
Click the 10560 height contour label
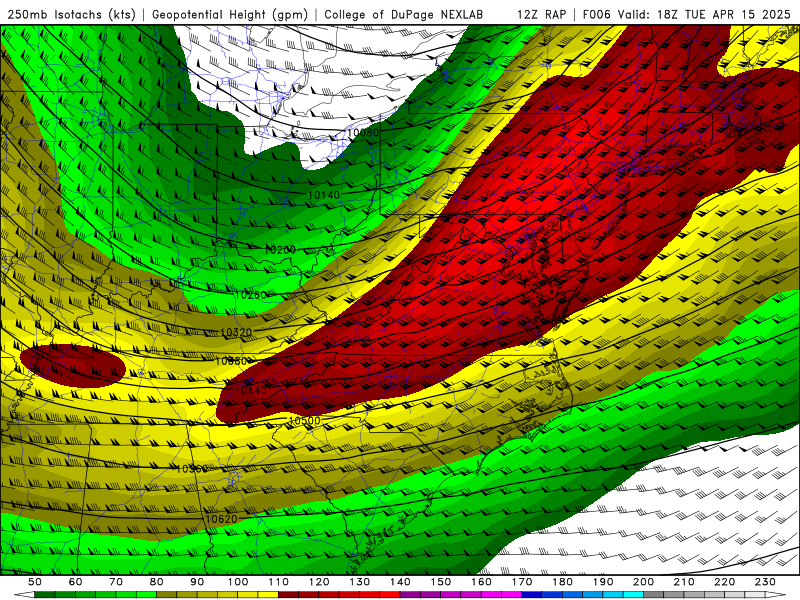pyautogui.click(x=191, y=468)
